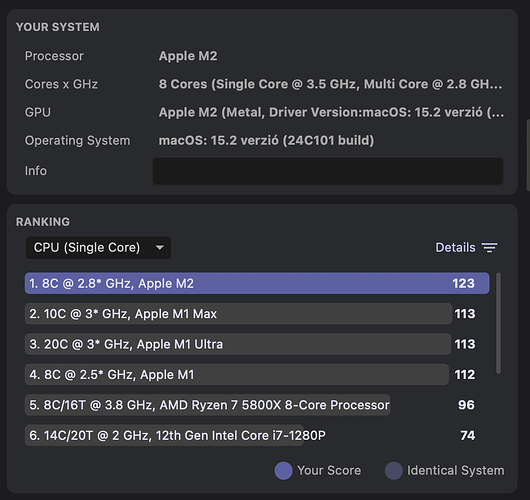Screen dimensions: 530x500
Task: Click the dropdown arrow next to CPU (Single Core)
Action: tap(160, 247)
